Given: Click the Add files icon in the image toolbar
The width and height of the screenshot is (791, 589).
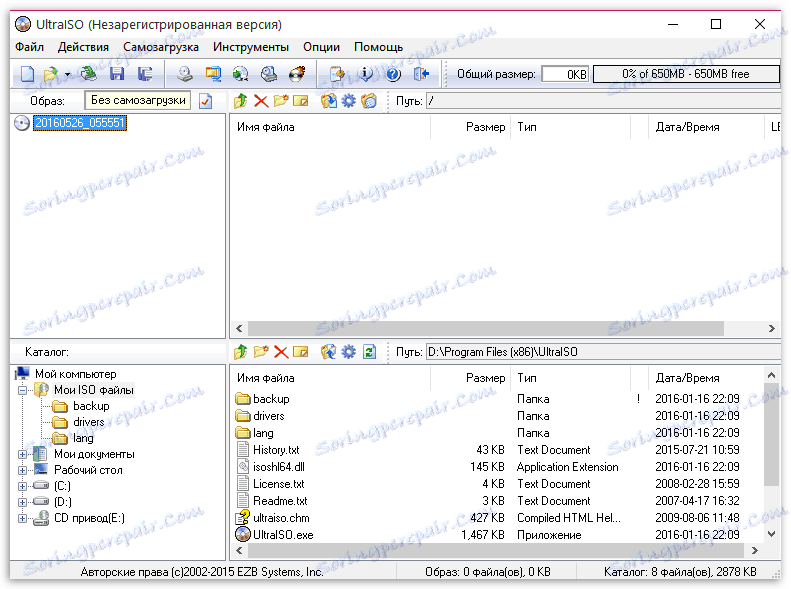Looking at the screenshot, I should click(x=328, y=101).
